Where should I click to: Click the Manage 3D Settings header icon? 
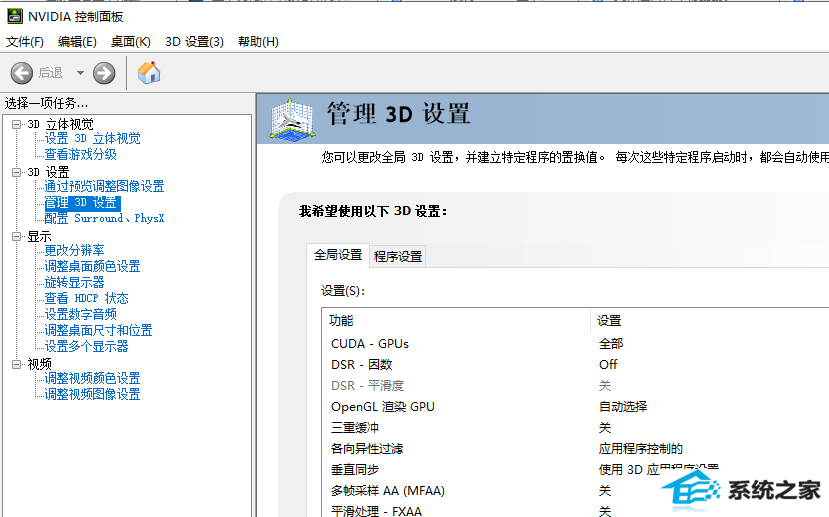point(291,119)
